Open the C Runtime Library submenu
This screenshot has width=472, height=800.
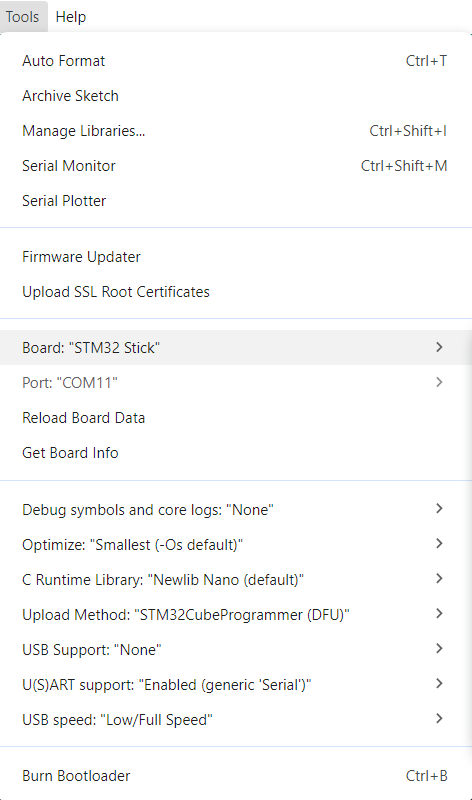click(236, 580)
